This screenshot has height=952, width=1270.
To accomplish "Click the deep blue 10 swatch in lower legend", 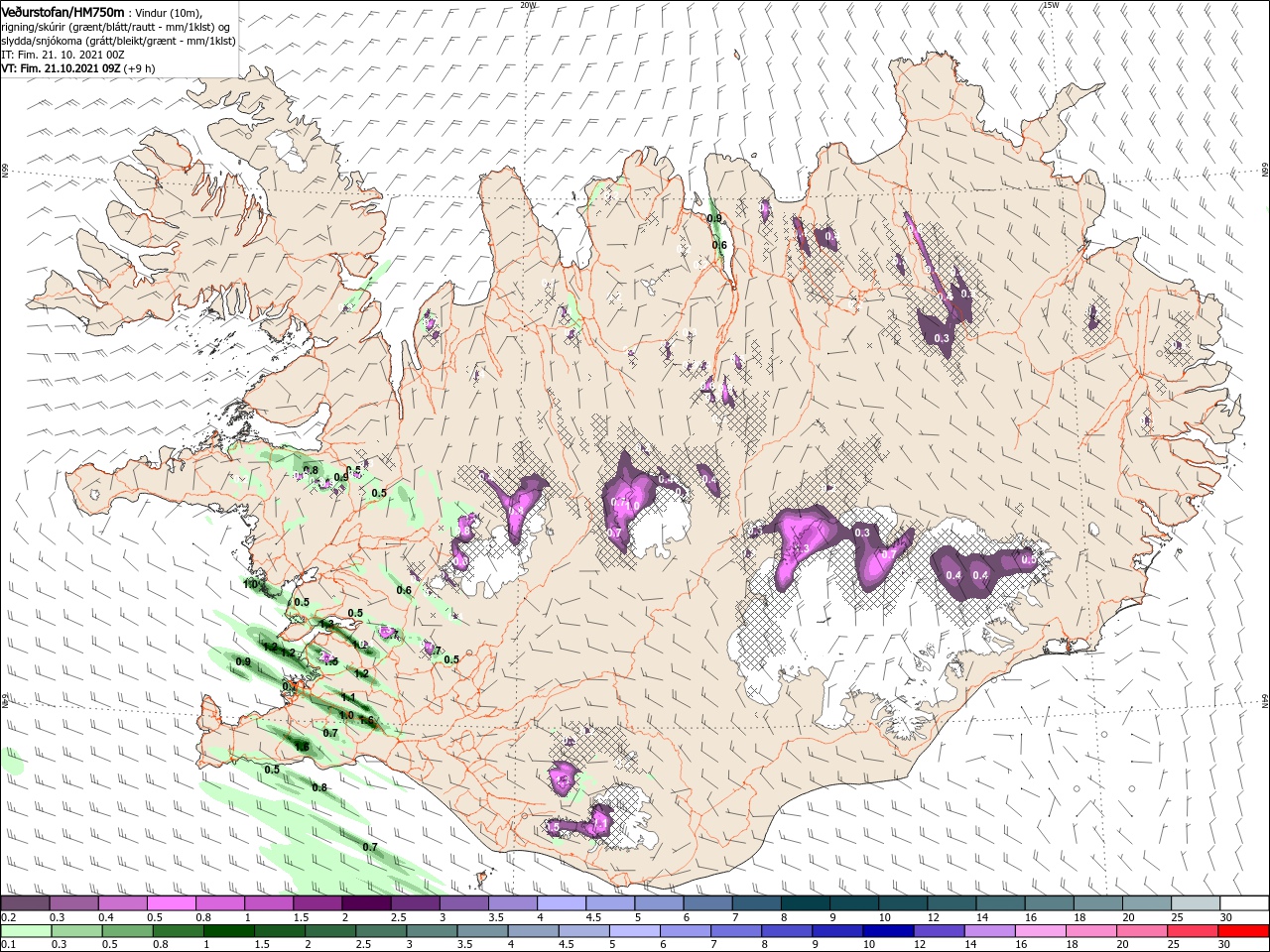I will pos(888,931).
